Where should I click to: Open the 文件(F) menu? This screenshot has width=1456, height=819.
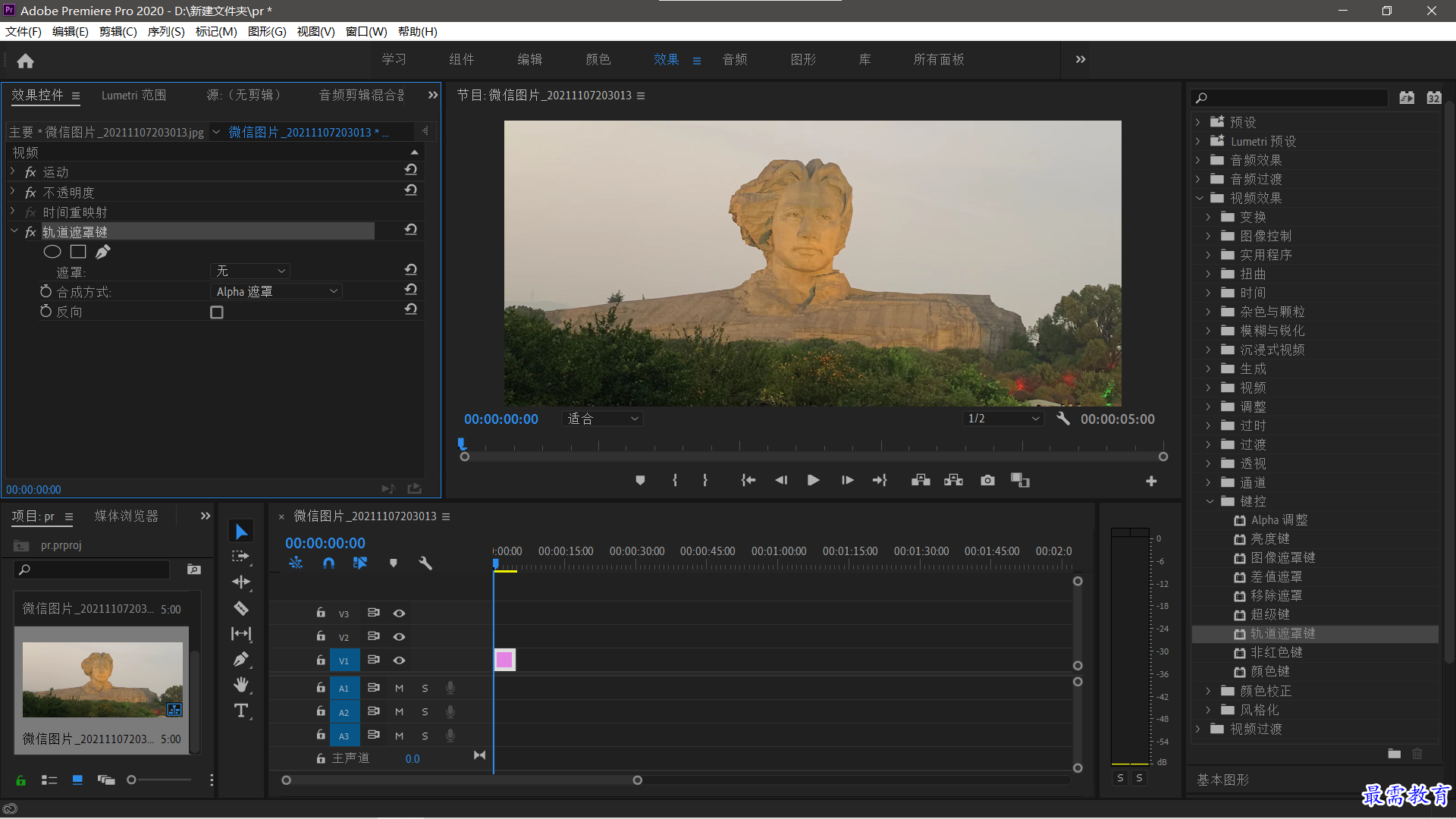(24, 32)
